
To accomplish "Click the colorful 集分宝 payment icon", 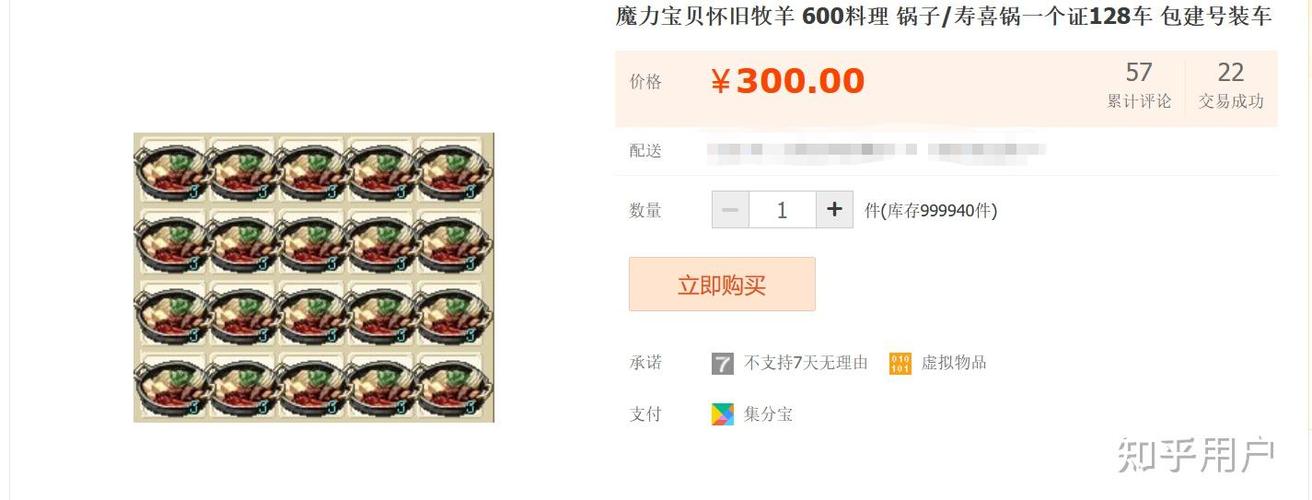I will click(x=723, y=414).
